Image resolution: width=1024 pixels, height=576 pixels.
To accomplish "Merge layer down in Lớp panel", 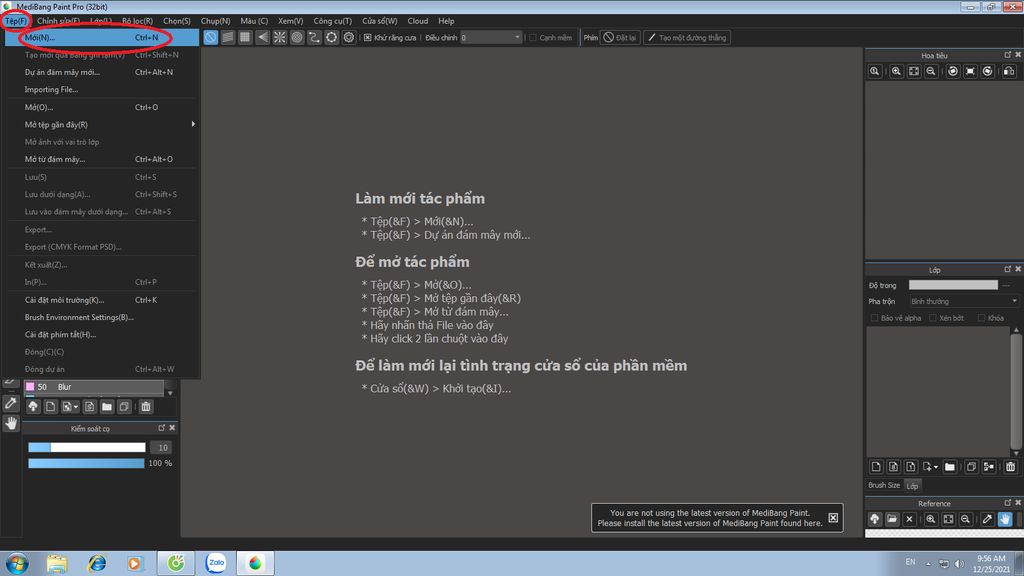I will coord(989,466).
